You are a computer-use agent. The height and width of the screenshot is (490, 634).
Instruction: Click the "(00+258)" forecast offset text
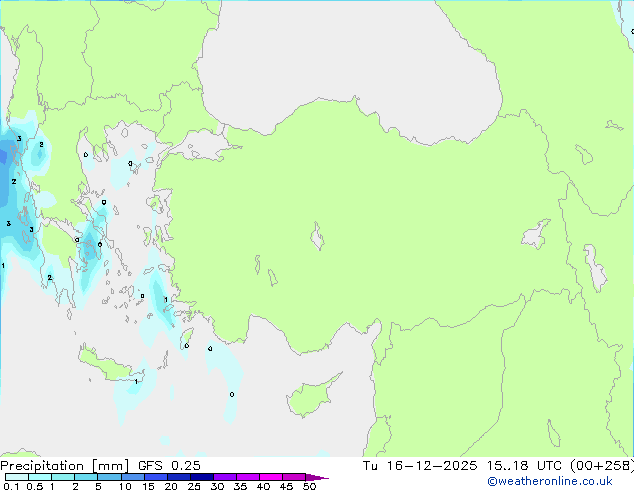click(602, 466)
